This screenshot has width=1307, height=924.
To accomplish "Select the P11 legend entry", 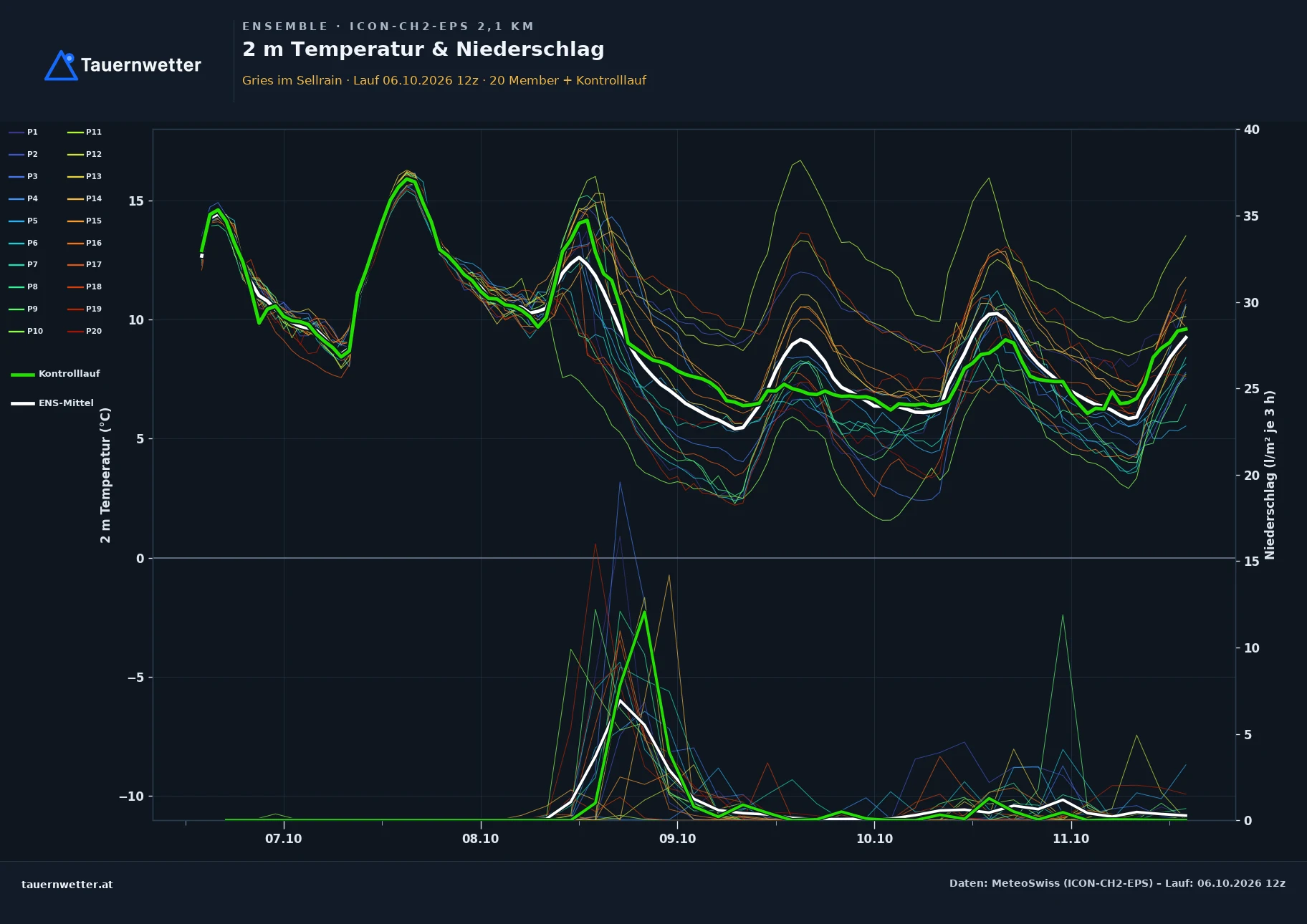I will coord(85,132).
